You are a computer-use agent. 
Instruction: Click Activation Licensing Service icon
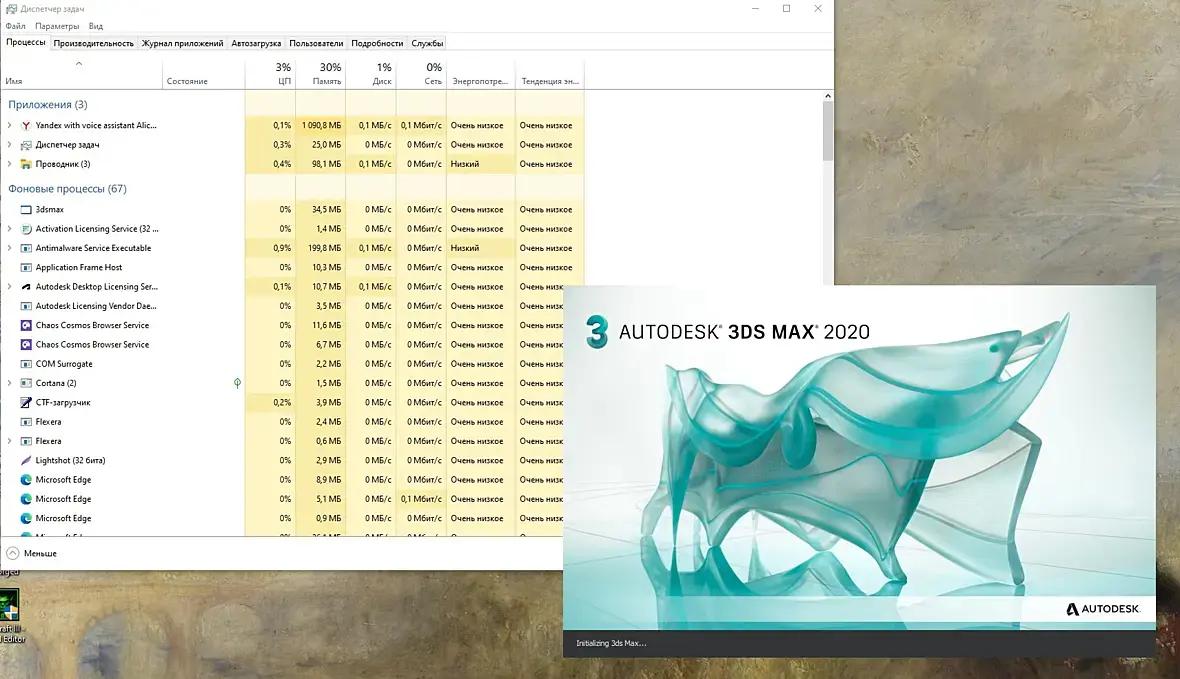point(26,229)
